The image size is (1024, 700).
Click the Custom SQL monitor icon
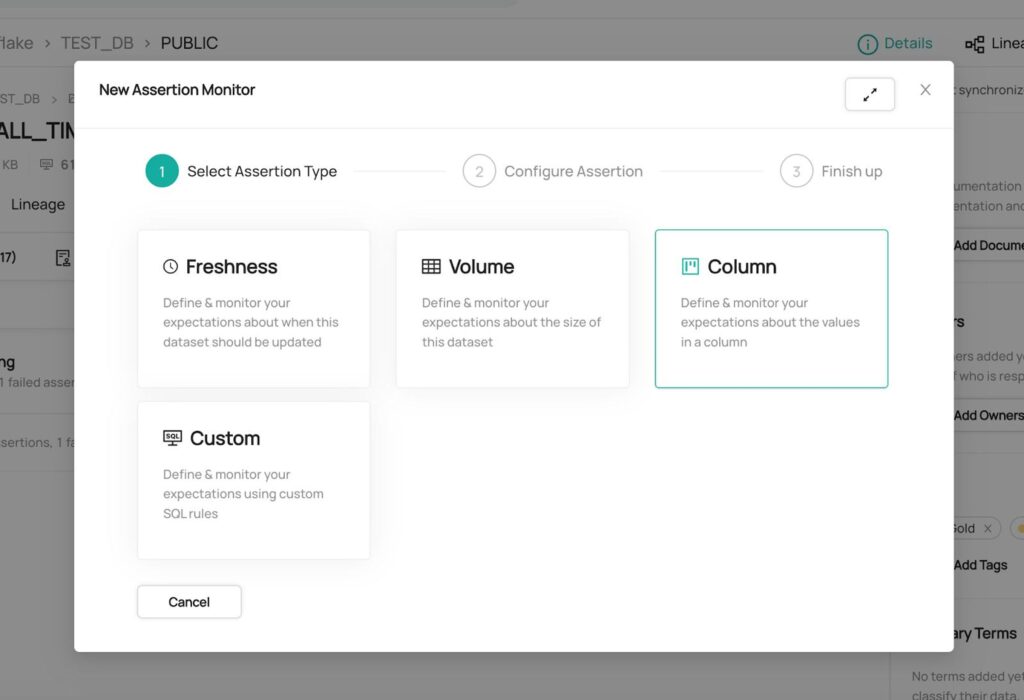173,438
